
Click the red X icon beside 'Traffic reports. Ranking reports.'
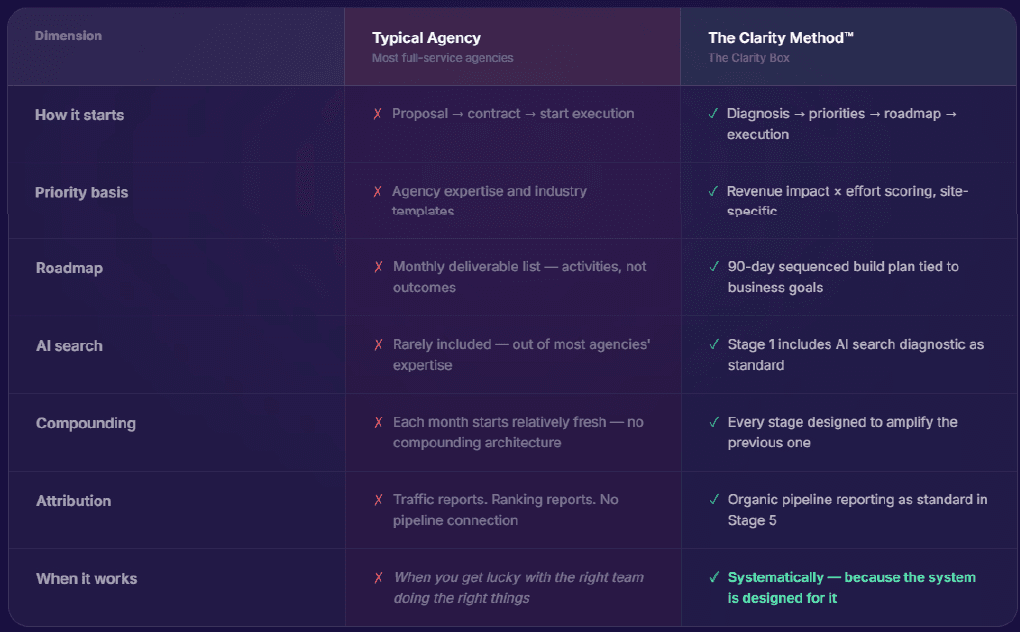coord(379,499)
